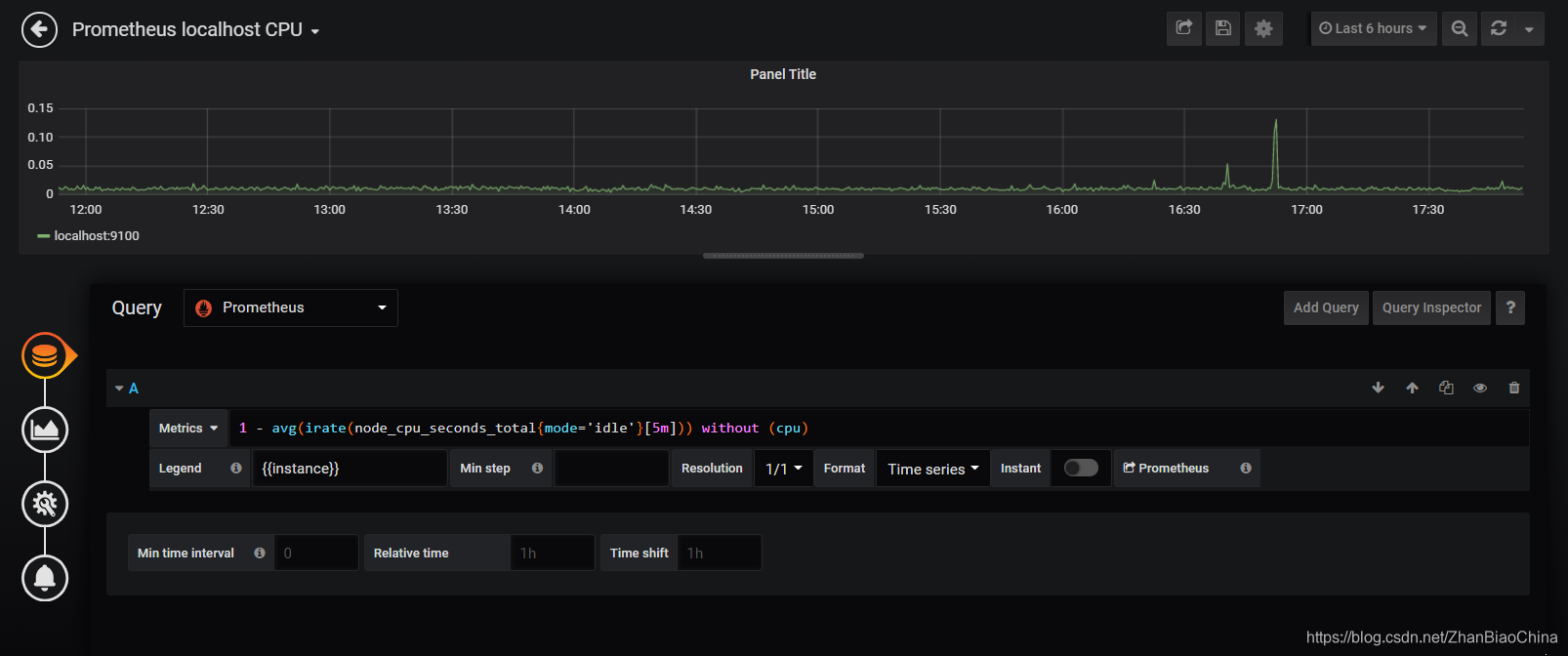Click the Min time interval field
The height and width of the screenshot is (656, 1568).
click(316, 553)
